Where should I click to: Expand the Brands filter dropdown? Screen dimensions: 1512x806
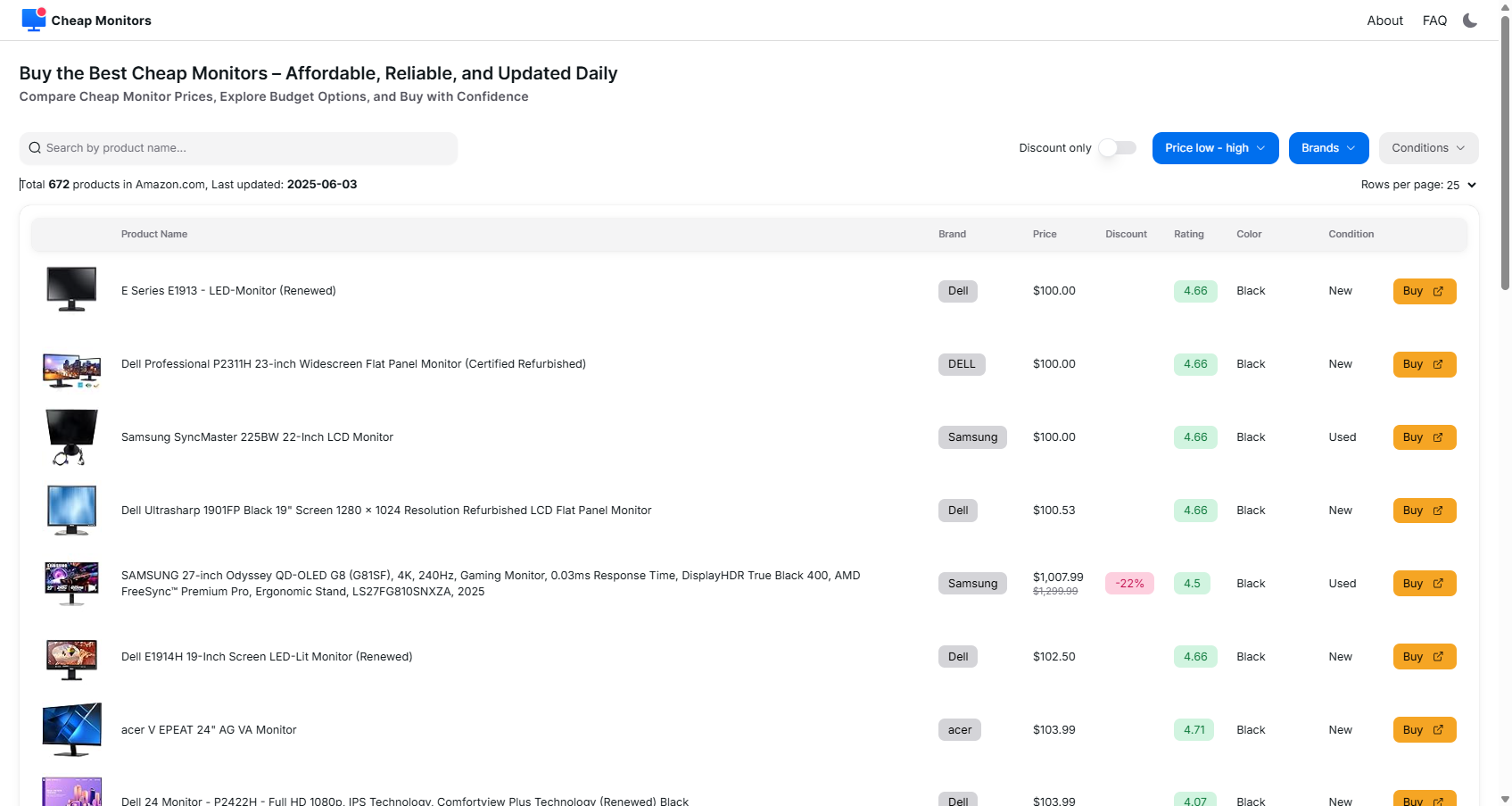[1328, 148]
